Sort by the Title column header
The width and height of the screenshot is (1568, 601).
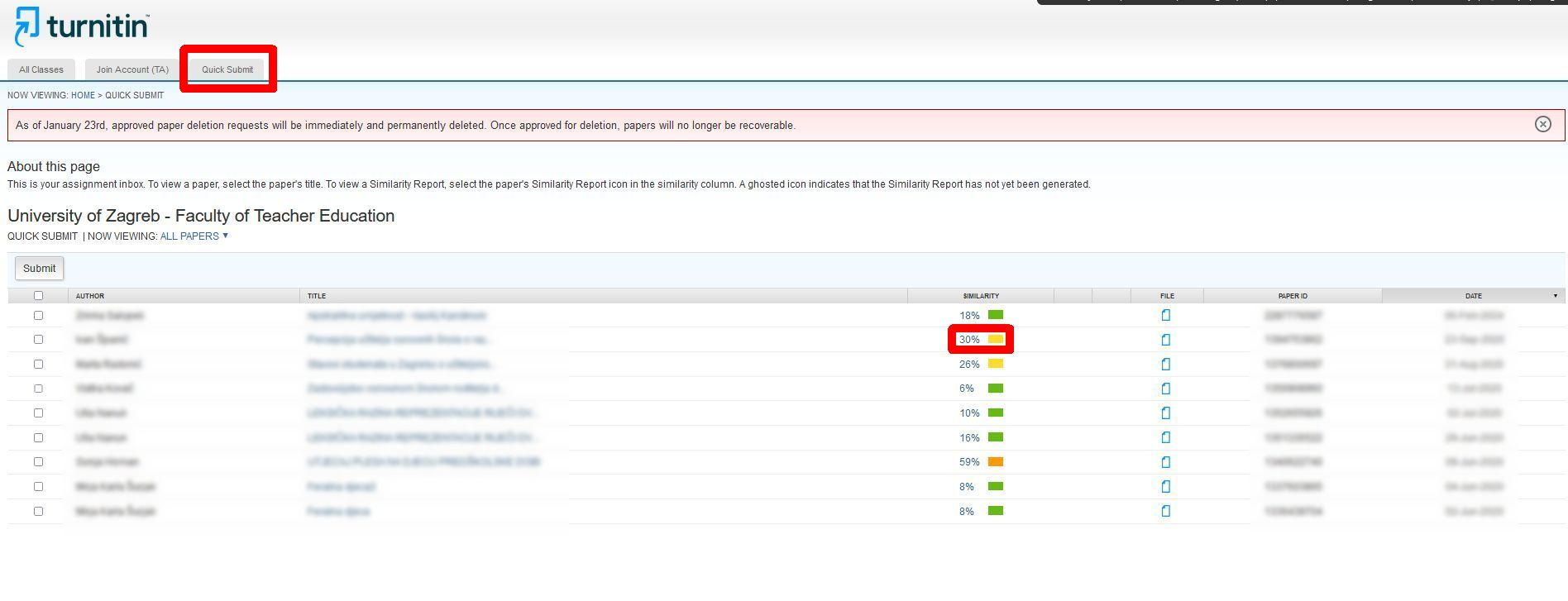coord(317,296)
